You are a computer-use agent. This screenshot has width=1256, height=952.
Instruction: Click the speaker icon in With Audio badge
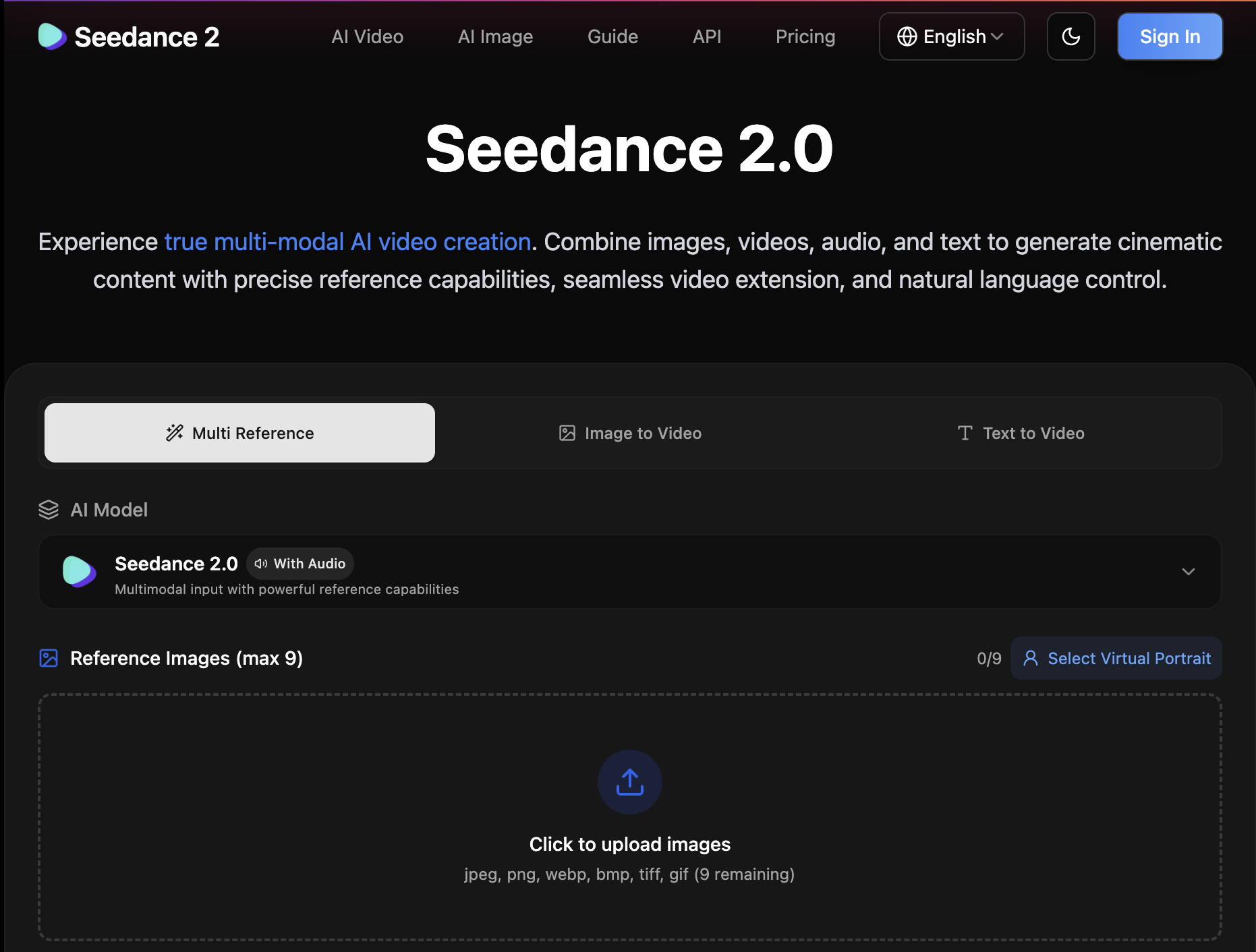pyautogui.click(x=261, y=564)
